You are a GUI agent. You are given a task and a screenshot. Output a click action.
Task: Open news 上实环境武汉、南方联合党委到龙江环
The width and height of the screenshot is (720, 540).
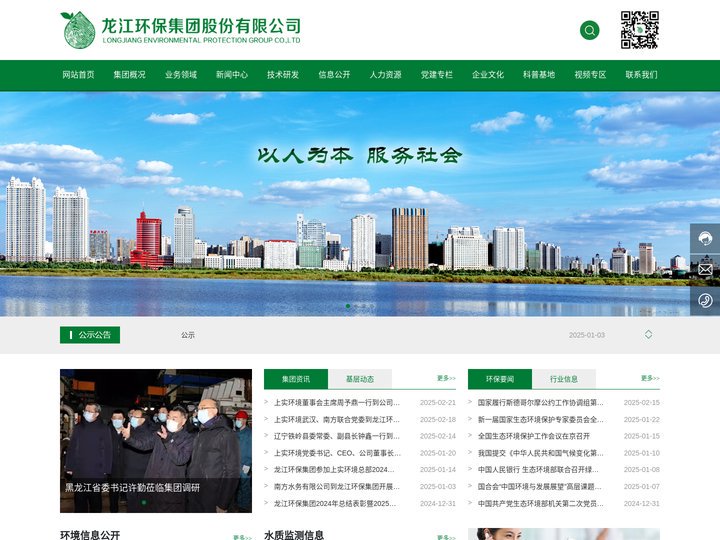(x=337, y=420)
